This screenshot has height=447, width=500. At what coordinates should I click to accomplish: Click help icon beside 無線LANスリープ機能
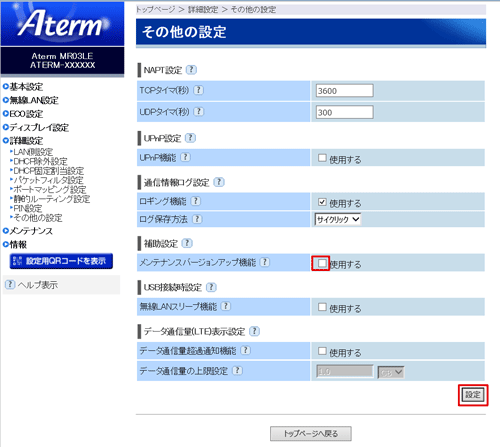tap(226, 306)
